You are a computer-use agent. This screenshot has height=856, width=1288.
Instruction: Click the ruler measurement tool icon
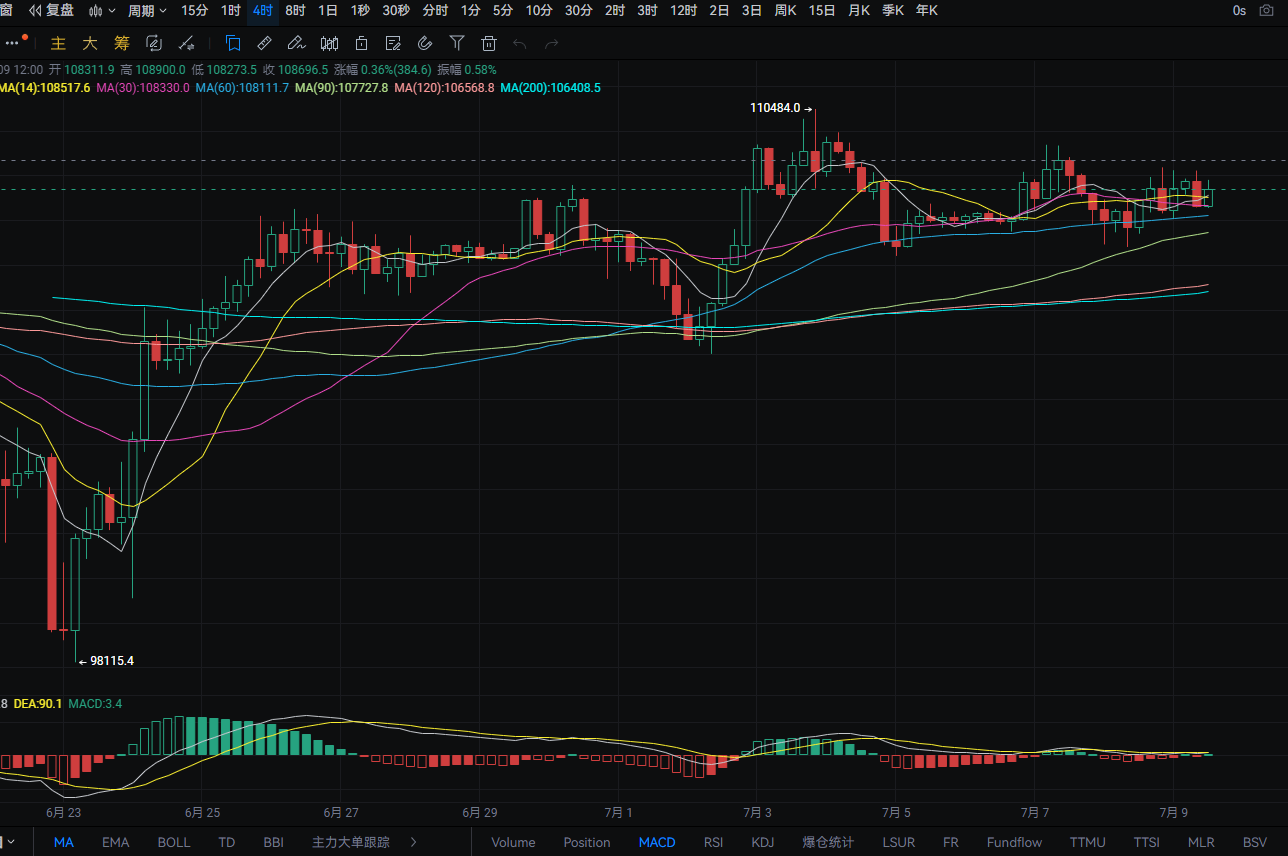pos(264,43)
